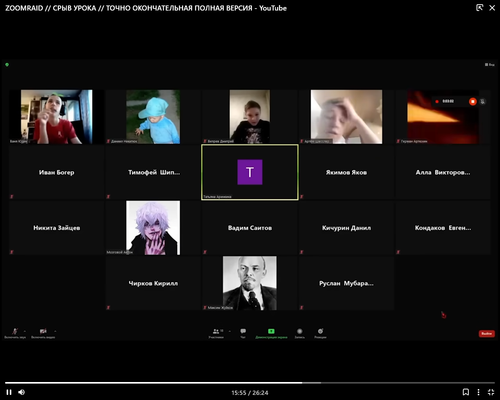This screenshot has height=400, width=500.
Task: Open Zoom reactions icon
Action: (x=320, y=331)
